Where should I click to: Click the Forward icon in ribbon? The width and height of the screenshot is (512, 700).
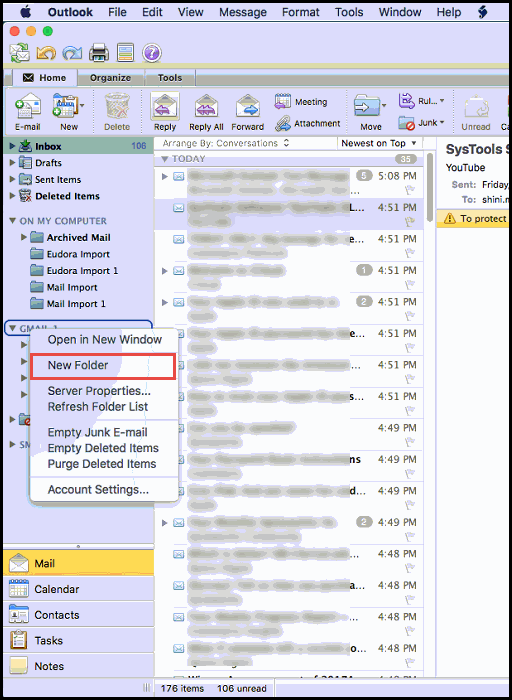(248, 106)
